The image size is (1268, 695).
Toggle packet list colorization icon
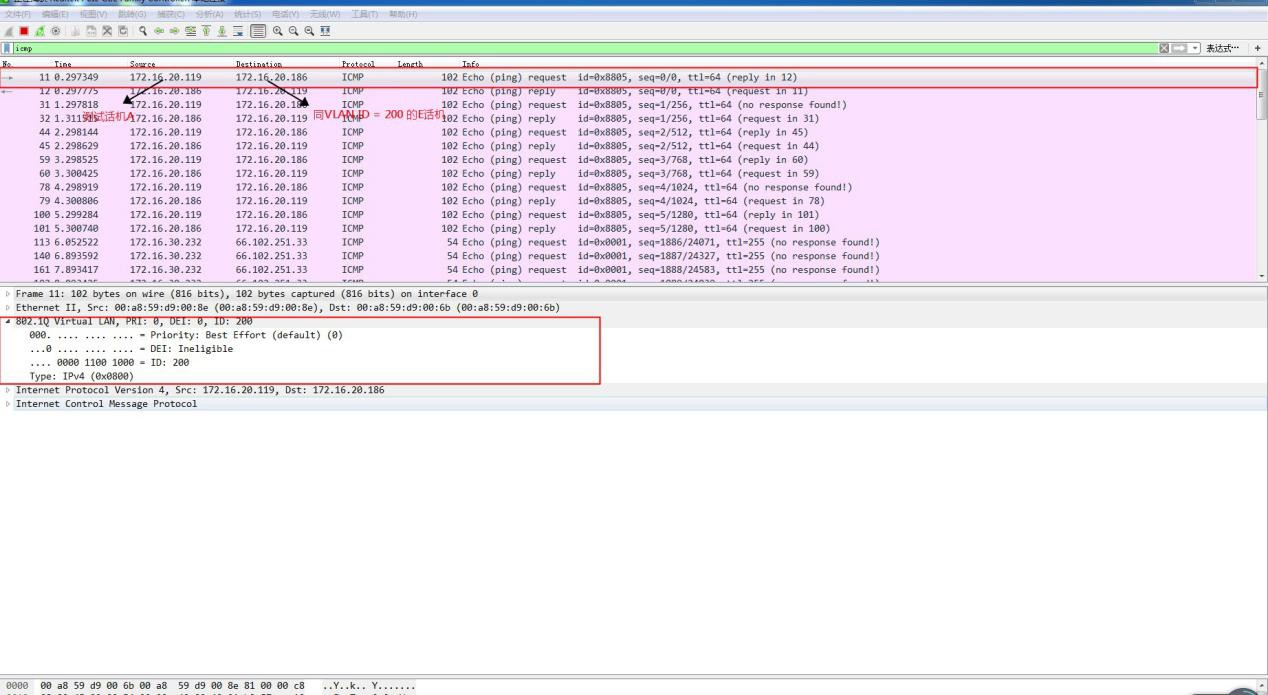click(x=257, y=31)
